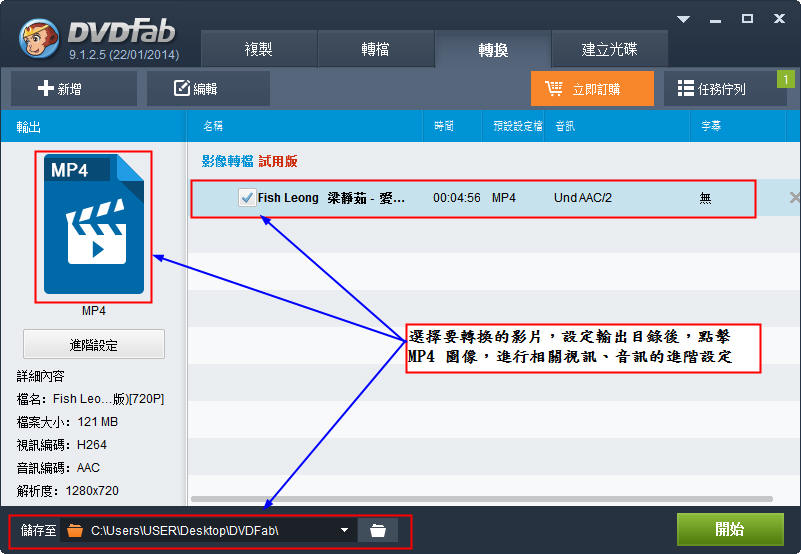Switch to the 建立光碟 tab
The width and height of the screenshot is (801, 554).
click(610, 49)
